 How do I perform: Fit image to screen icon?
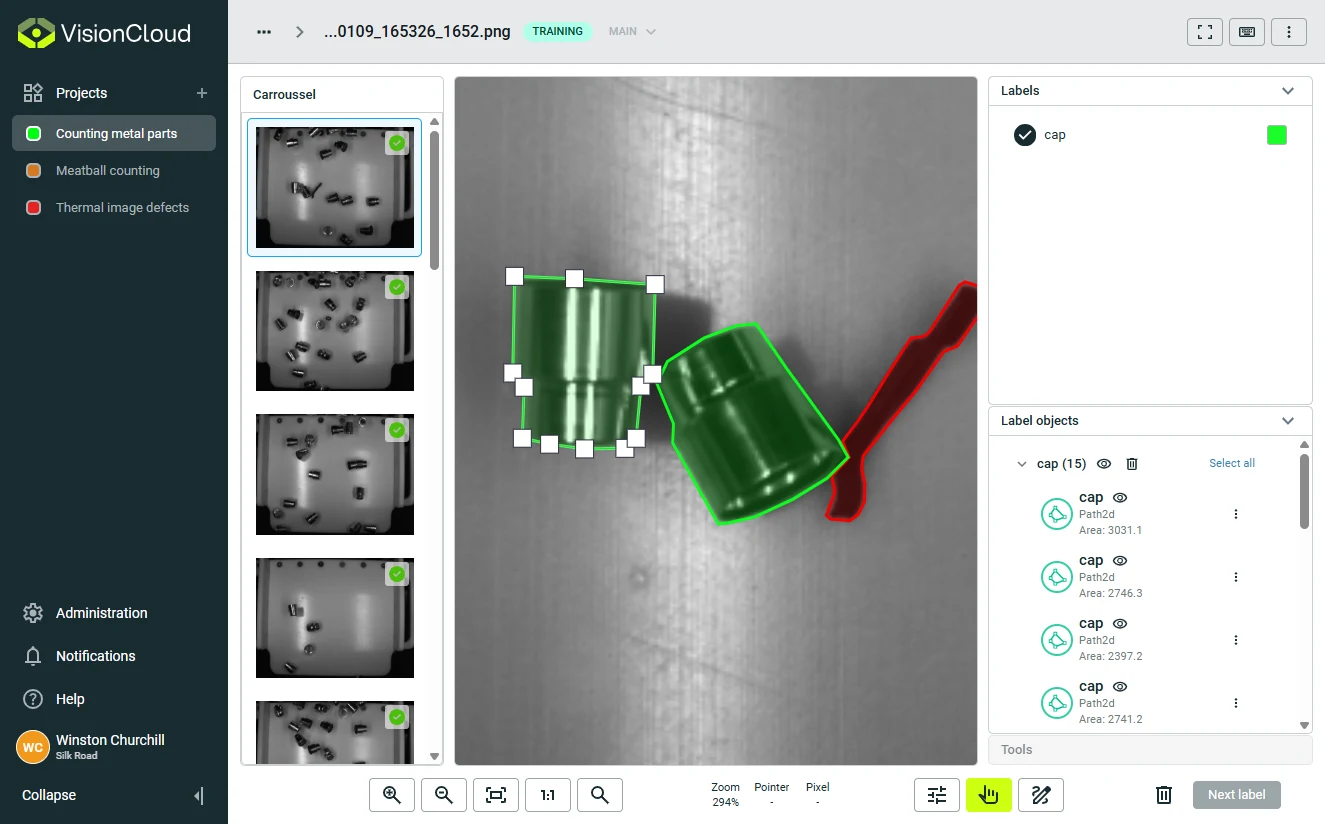(496, 795)
